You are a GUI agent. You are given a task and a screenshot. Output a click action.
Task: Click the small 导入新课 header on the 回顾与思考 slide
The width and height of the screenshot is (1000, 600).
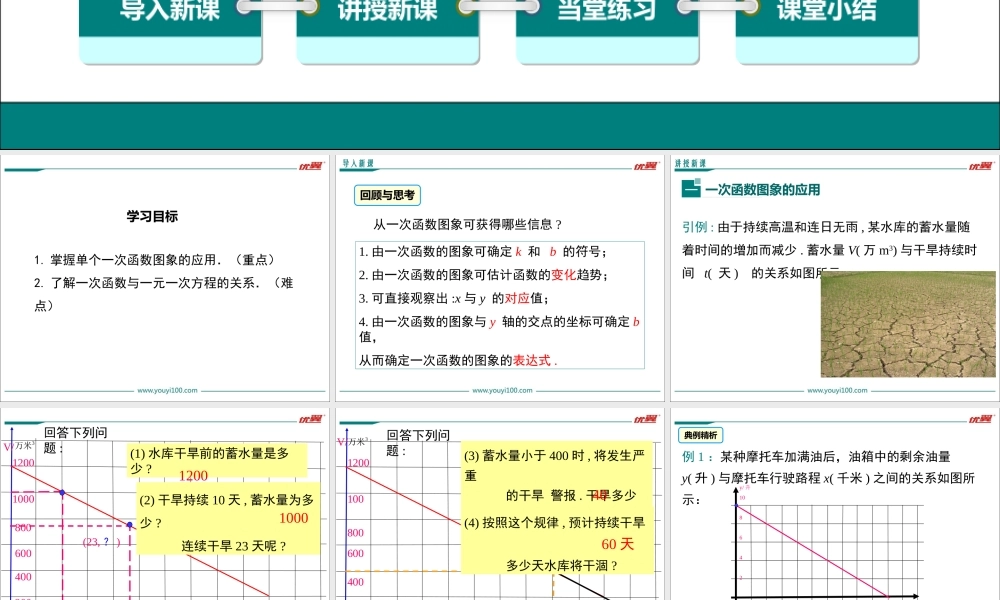pos(358,163)
